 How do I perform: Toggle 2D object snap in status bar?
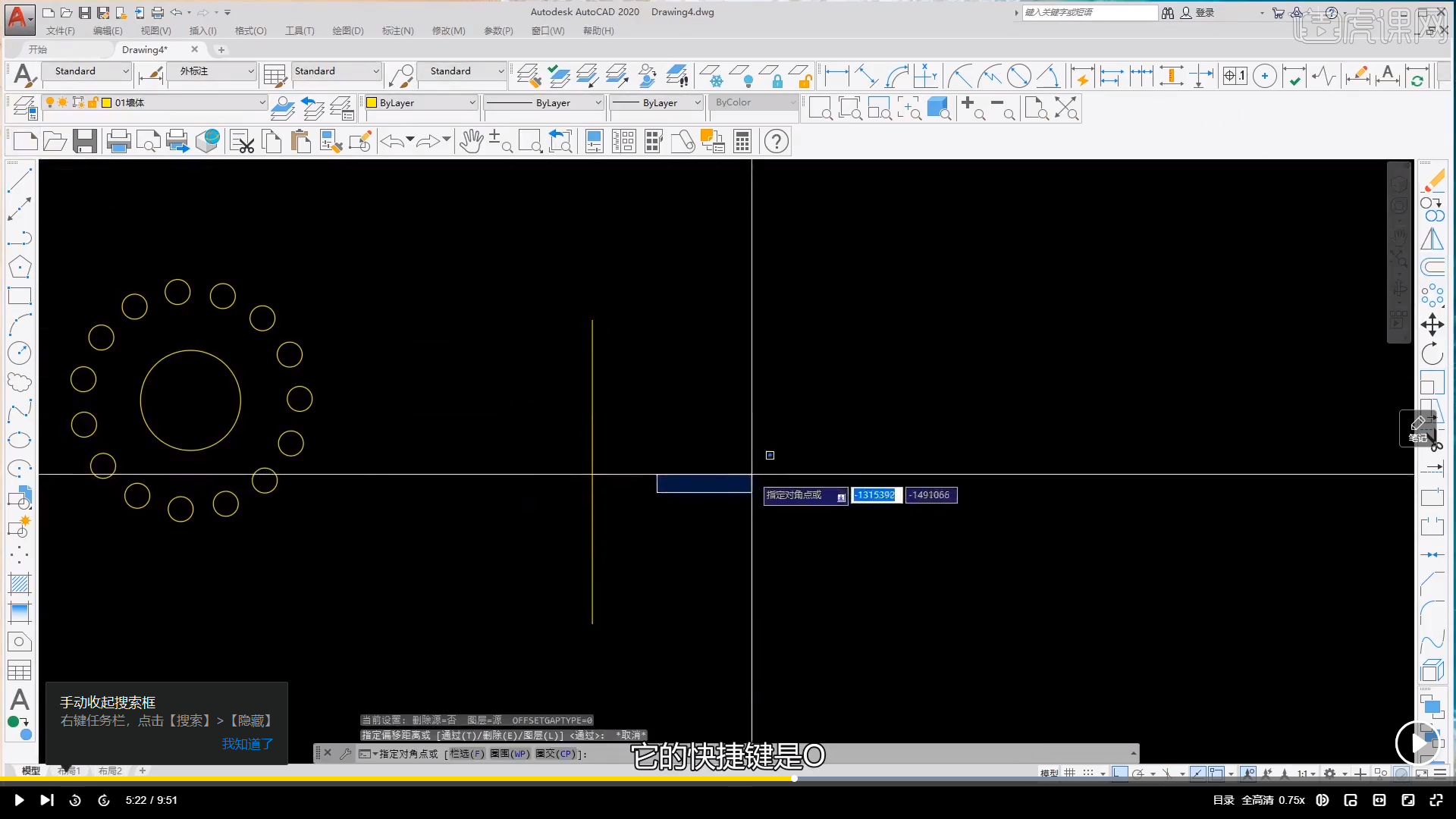pos(1216,773)
